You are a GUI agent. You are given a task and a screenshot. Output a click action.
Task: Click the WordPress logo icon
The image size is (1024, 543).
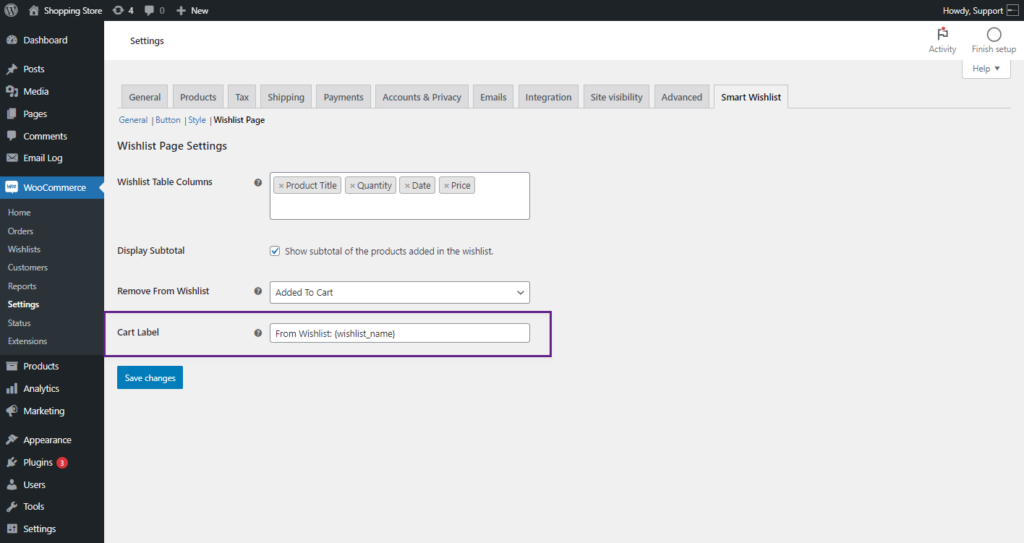[11, 10]
